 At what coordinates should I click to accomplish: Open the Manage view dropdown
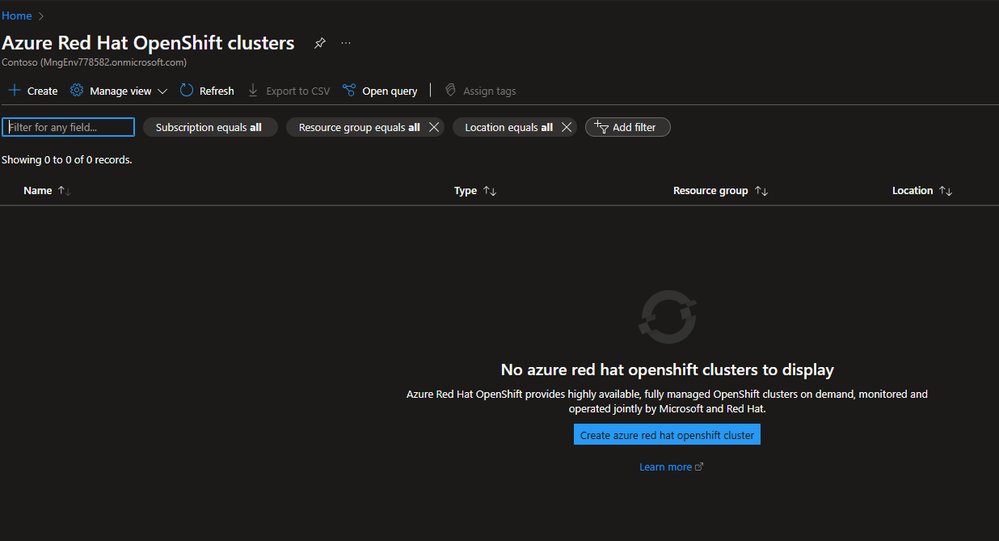click(x=119, y=91)
